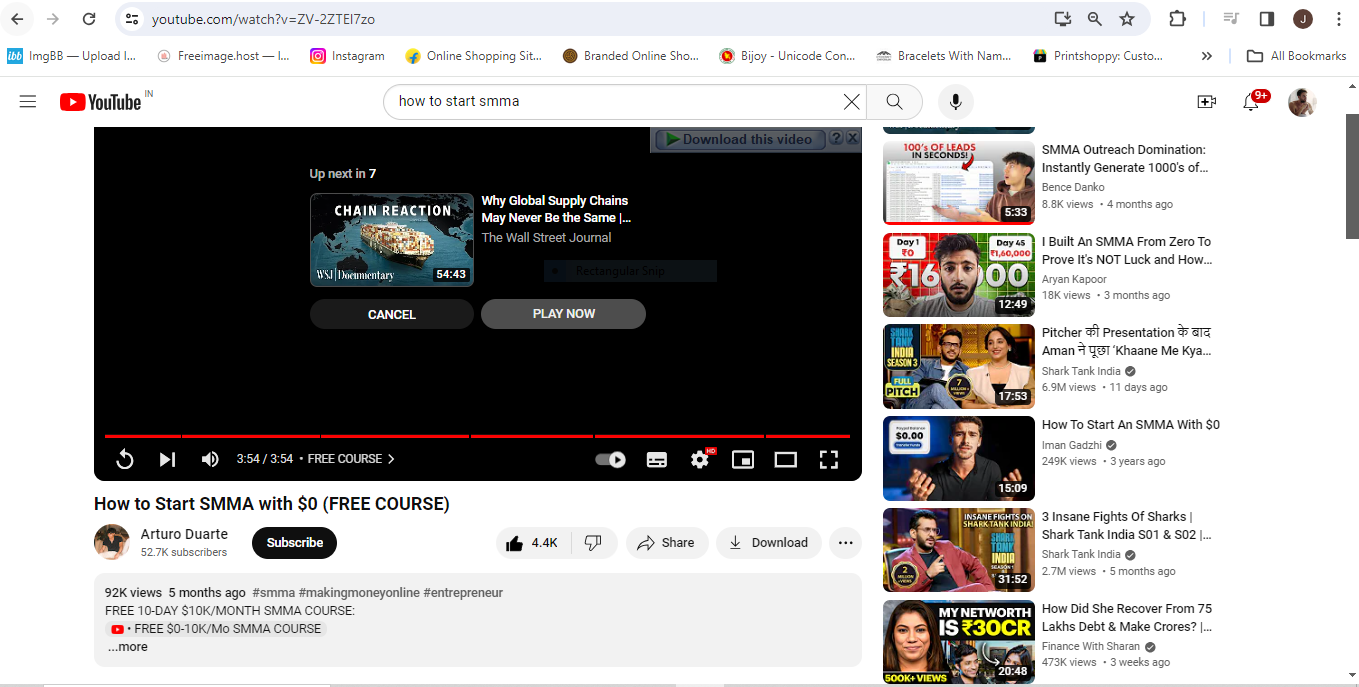Open the extensions puzzle icon

(1177, 19)
